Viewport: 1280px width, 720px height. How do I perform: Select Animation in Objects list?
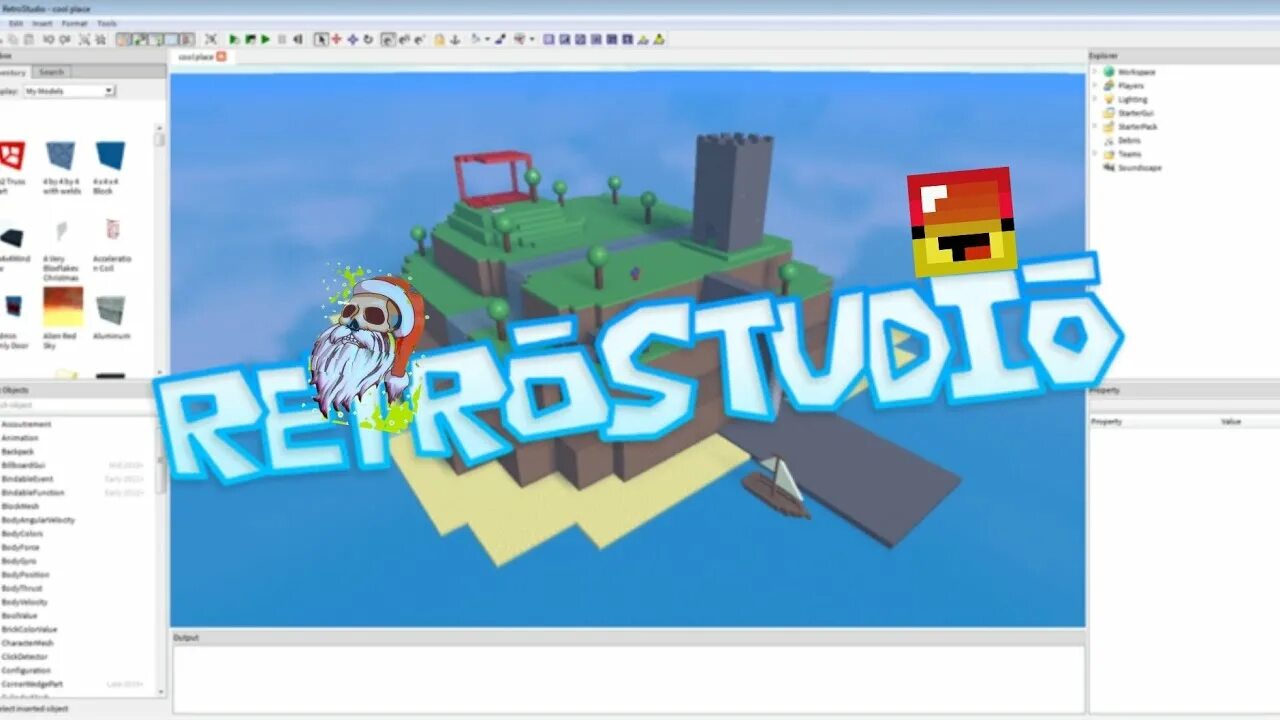(x=20, y=438)
